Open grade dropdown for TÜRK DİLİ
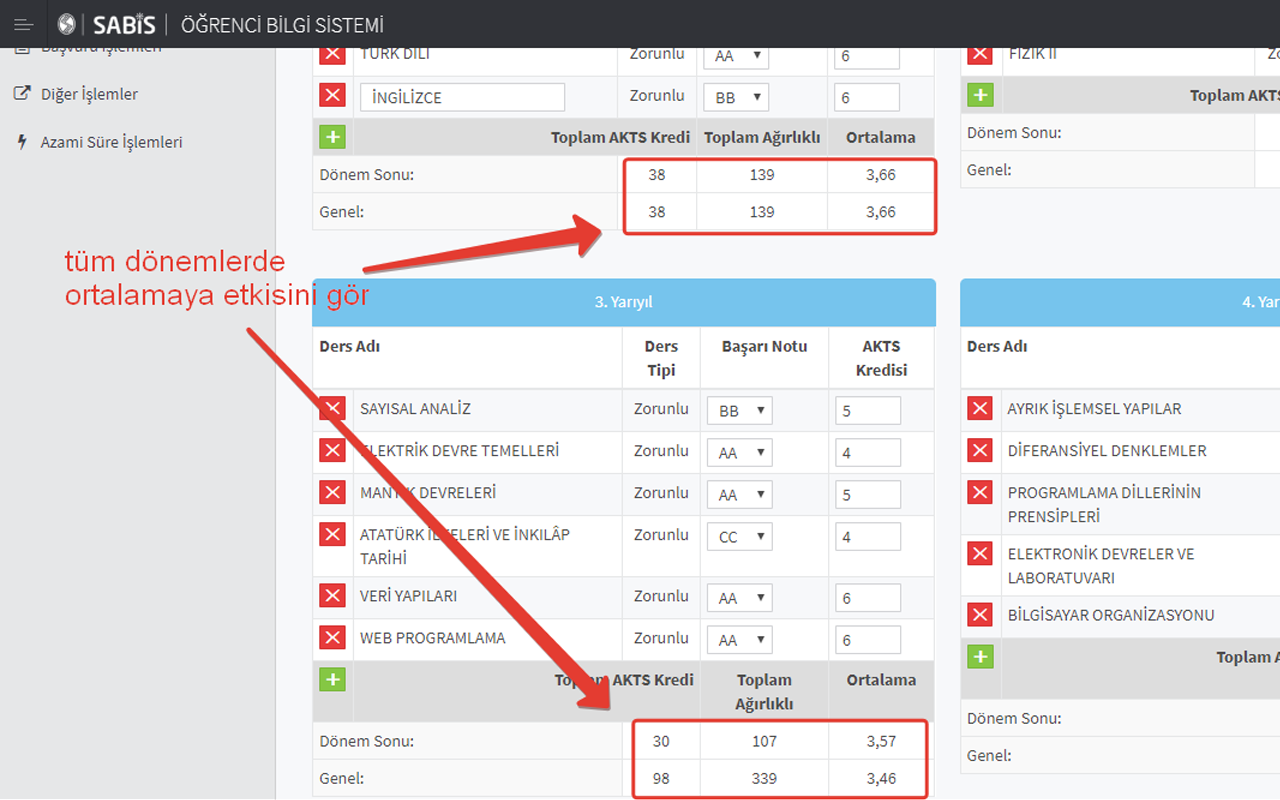 [x=736, y=57]
